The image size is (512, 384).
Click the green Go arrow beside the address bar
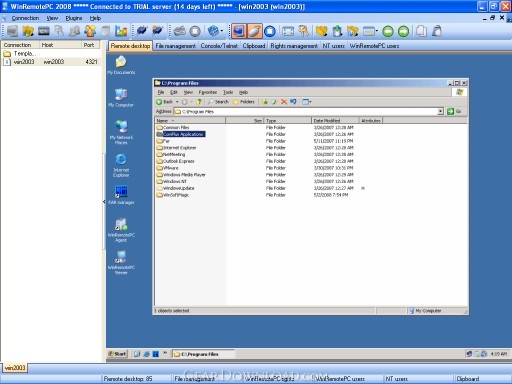(450, 111)
